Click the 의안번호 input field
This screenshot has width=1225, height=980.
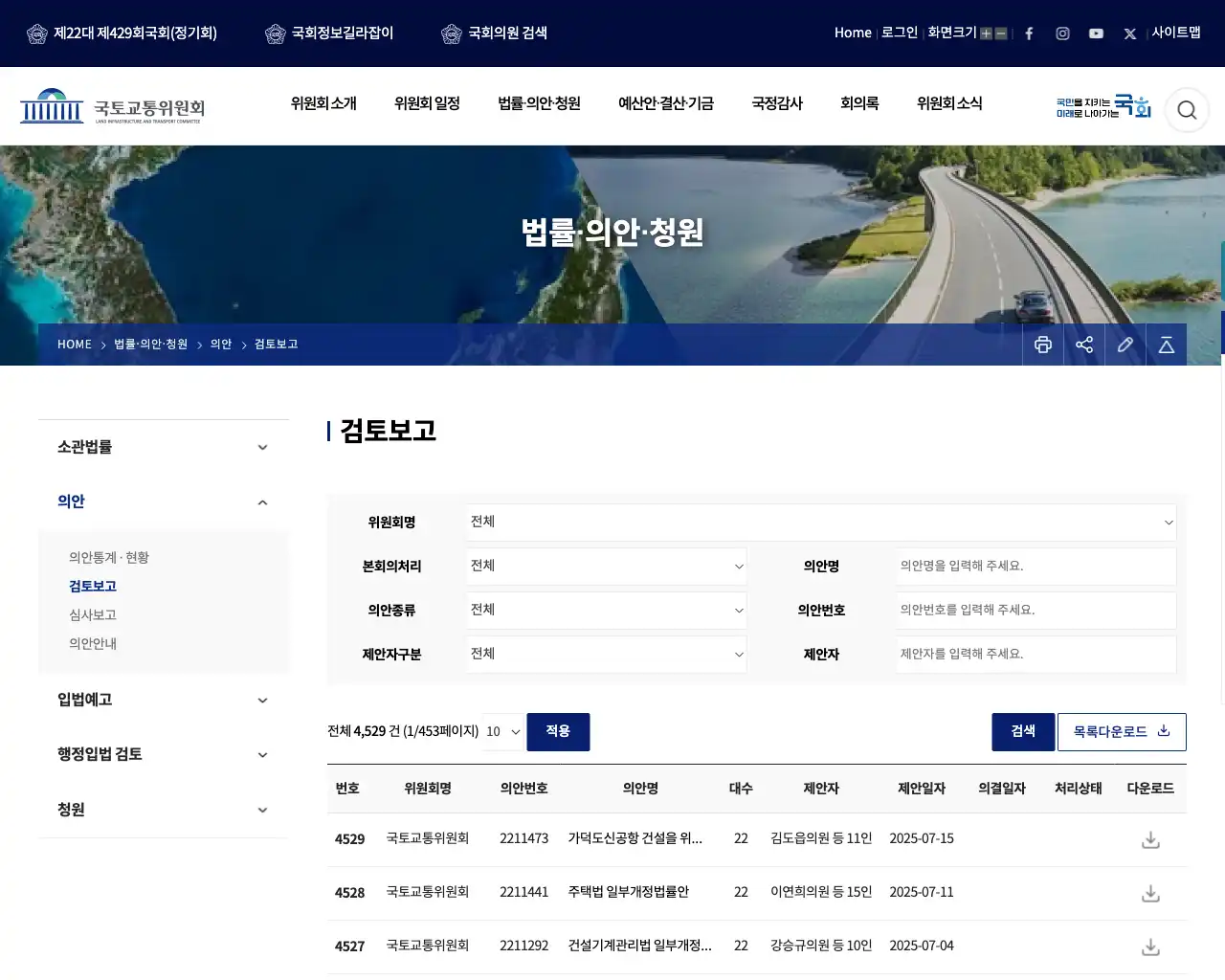[x=1036, y=610]
